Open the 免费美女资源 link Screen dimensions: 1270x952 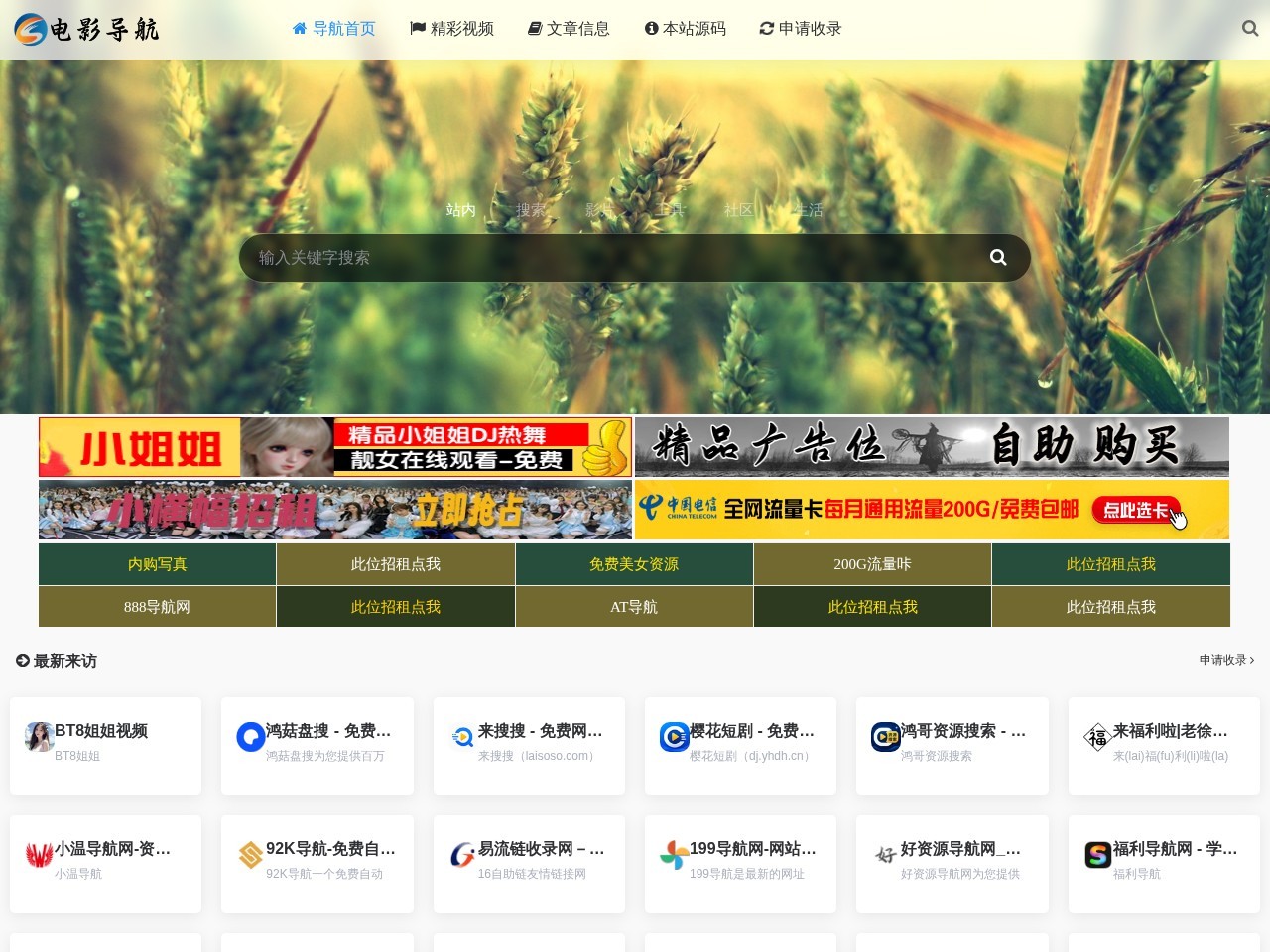click(634, 564)
